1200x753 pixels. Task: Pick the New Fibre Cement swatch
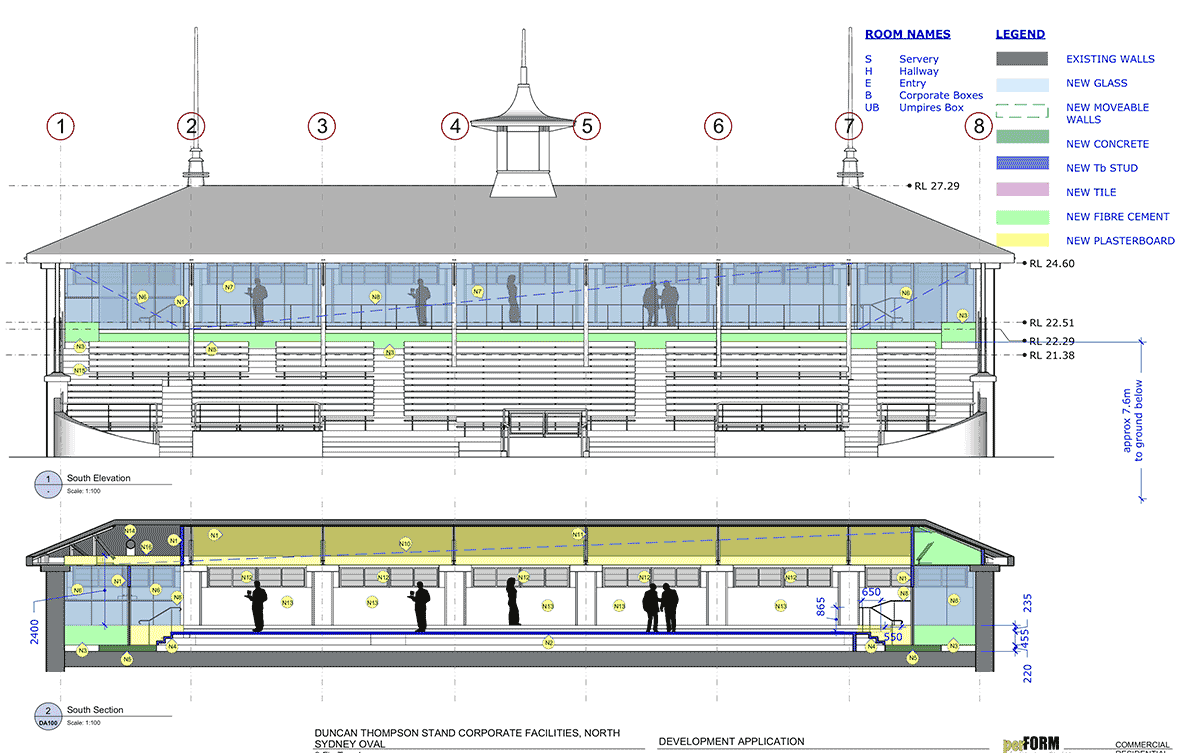[1022, 216]
